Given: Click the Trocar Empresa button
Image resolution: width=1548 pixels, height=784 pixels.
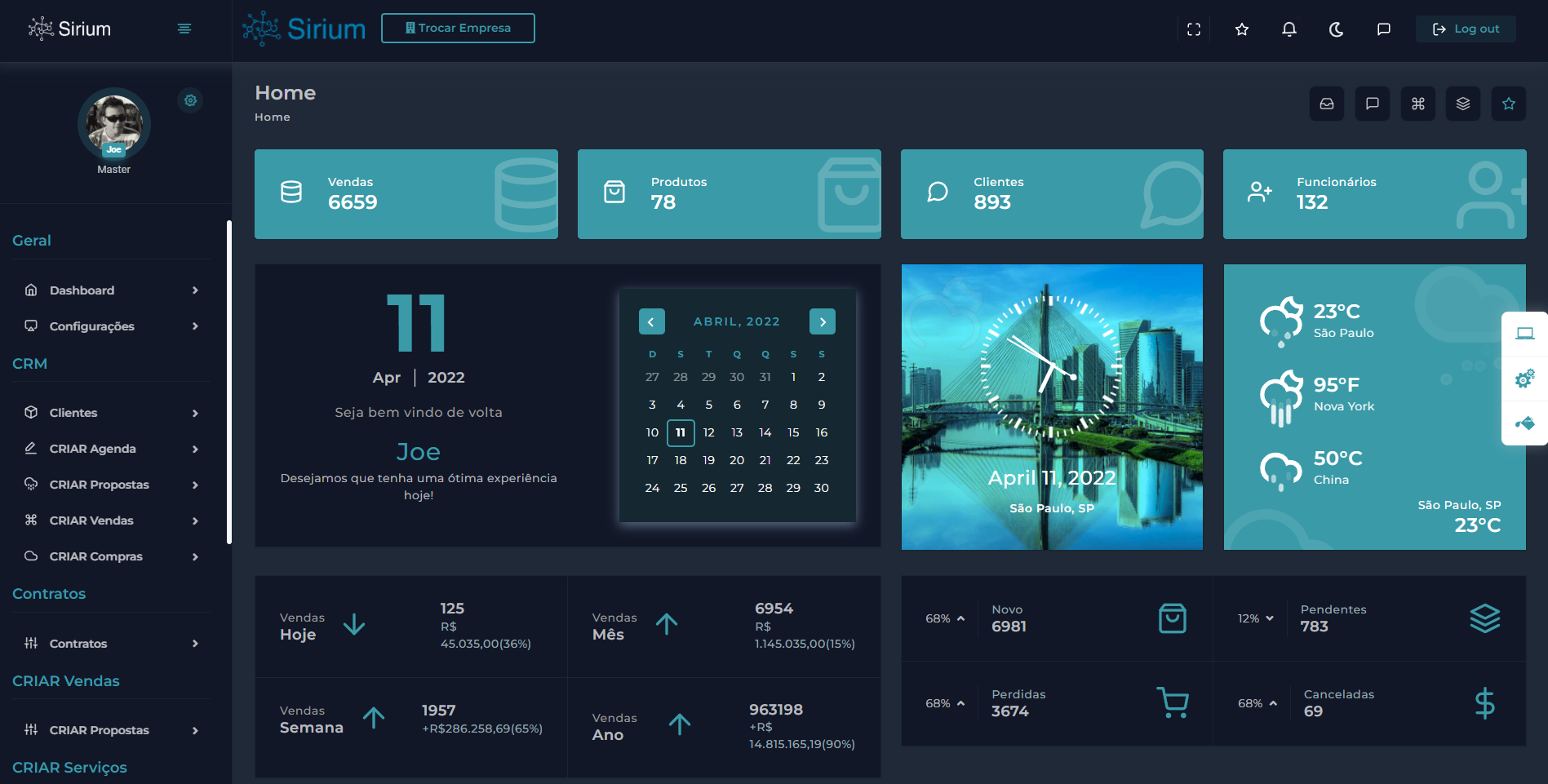Looking at the screenshot, I should (458, 28).
